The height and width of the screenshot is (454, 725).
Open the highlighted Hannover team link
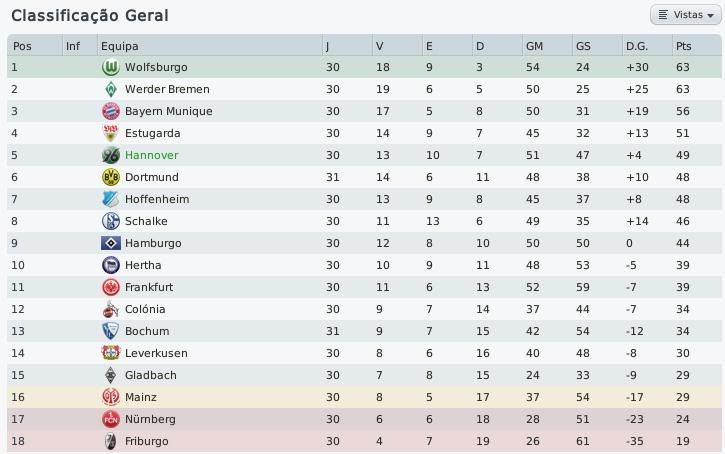click(x=151, y=155)
